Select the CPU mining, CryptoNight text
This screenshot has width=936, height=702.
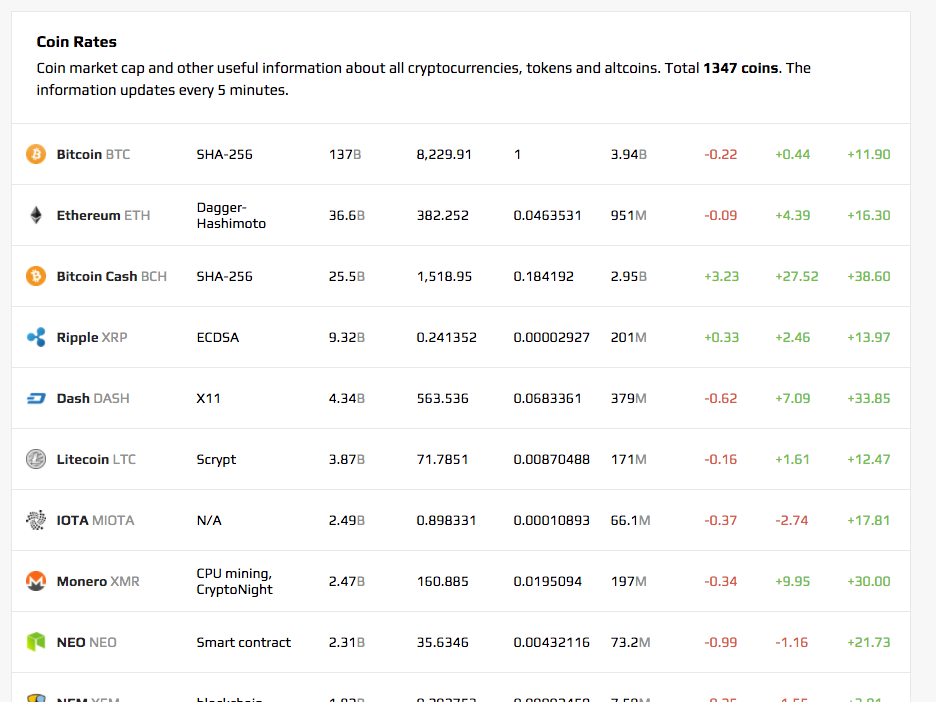coord(235,581)
